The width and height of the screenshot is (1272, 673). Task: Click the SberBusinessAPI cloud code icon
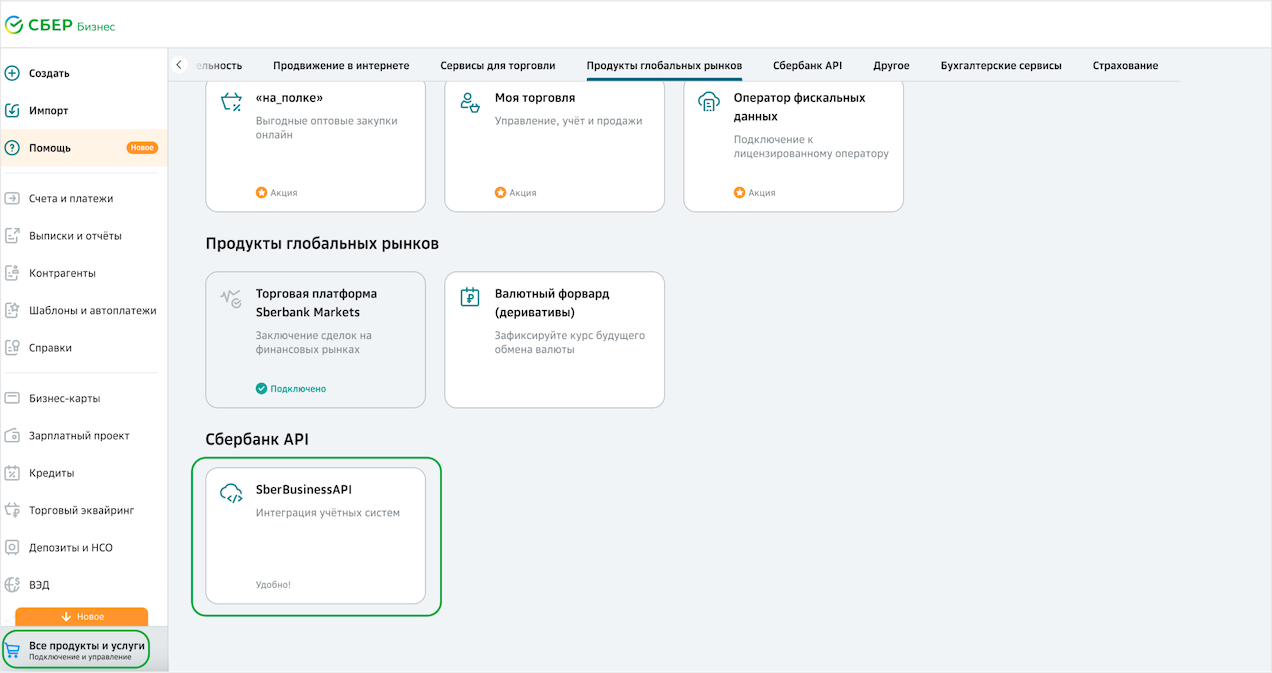click(231, 494)
